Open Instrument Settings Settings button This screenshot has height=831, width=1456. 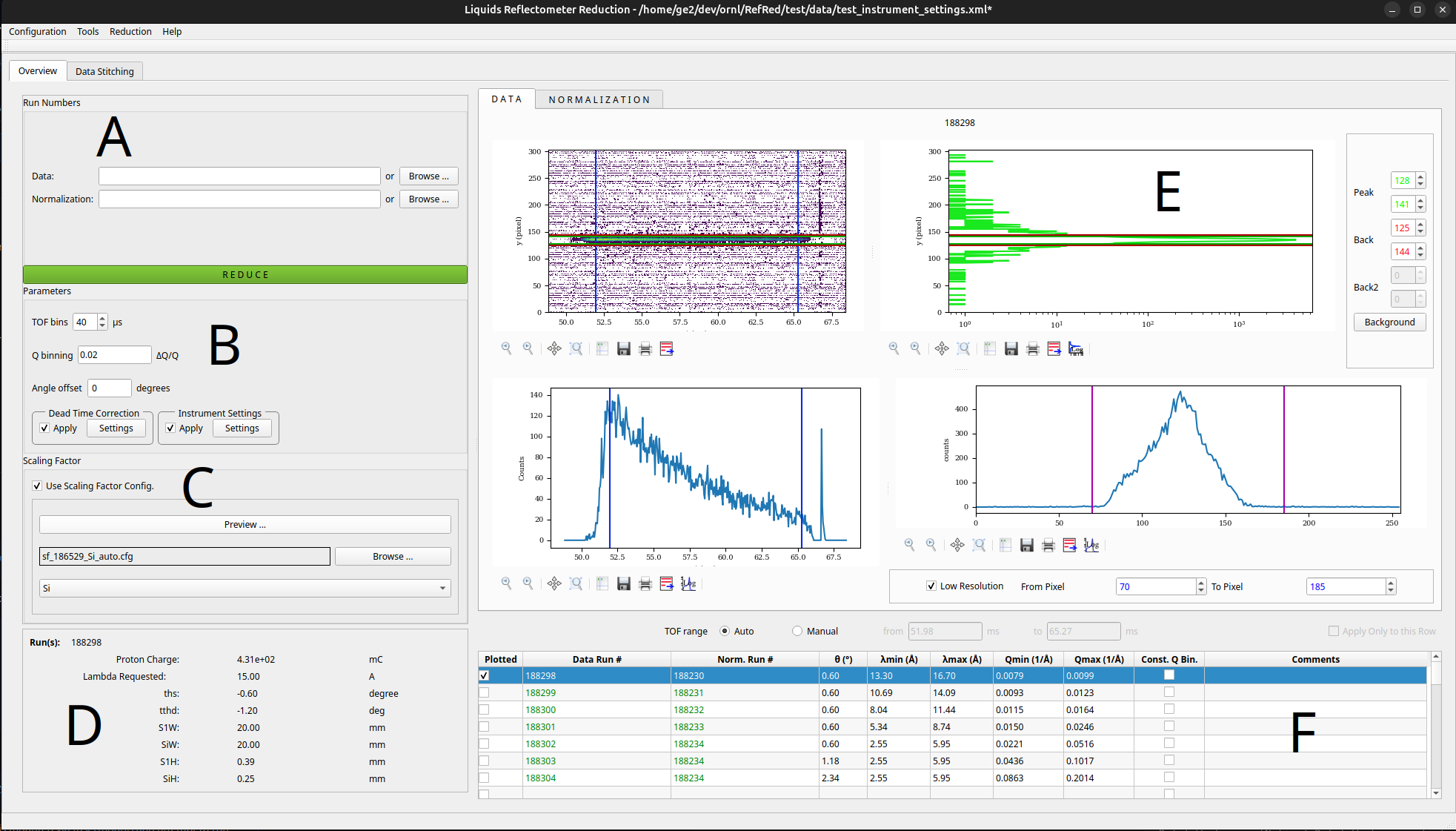(x=242, y=428)
